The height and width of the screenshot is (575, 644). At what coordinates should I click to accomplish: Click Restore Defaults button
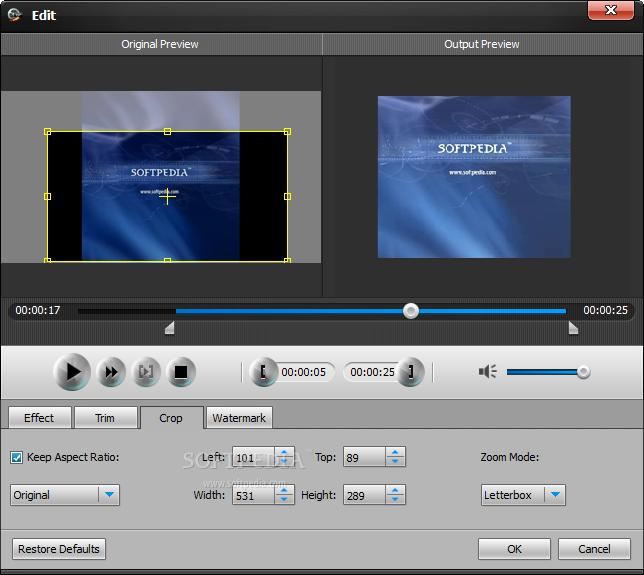point(59,549)
